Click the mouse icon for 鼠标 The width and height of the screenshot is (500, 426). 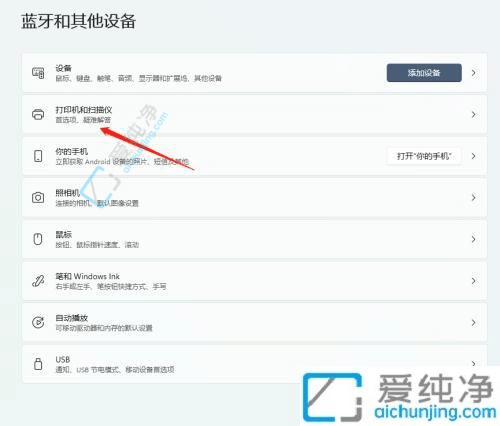[x=38, y=239]
